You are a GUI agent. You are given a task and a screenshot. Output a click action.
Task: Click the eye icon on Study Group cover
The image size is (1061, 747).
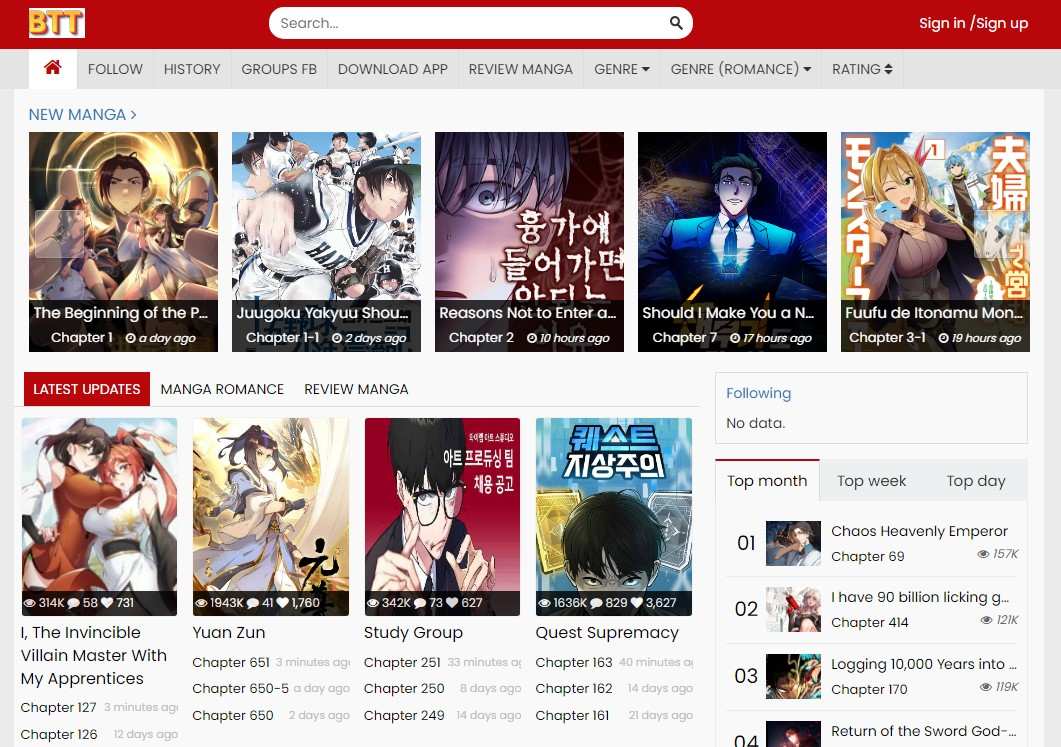click(x=373, y=602)
